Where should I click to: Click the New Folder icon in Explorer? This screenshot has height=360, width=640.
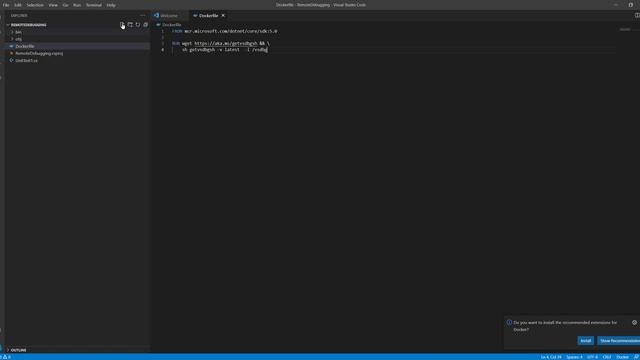(x=130, y=25)
